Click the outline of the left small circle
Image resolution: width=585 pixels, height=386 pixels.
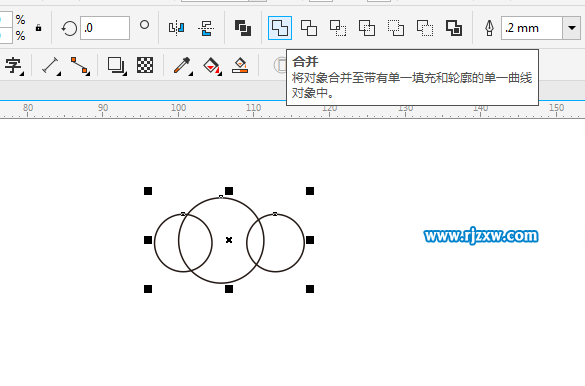click(155, 243)
